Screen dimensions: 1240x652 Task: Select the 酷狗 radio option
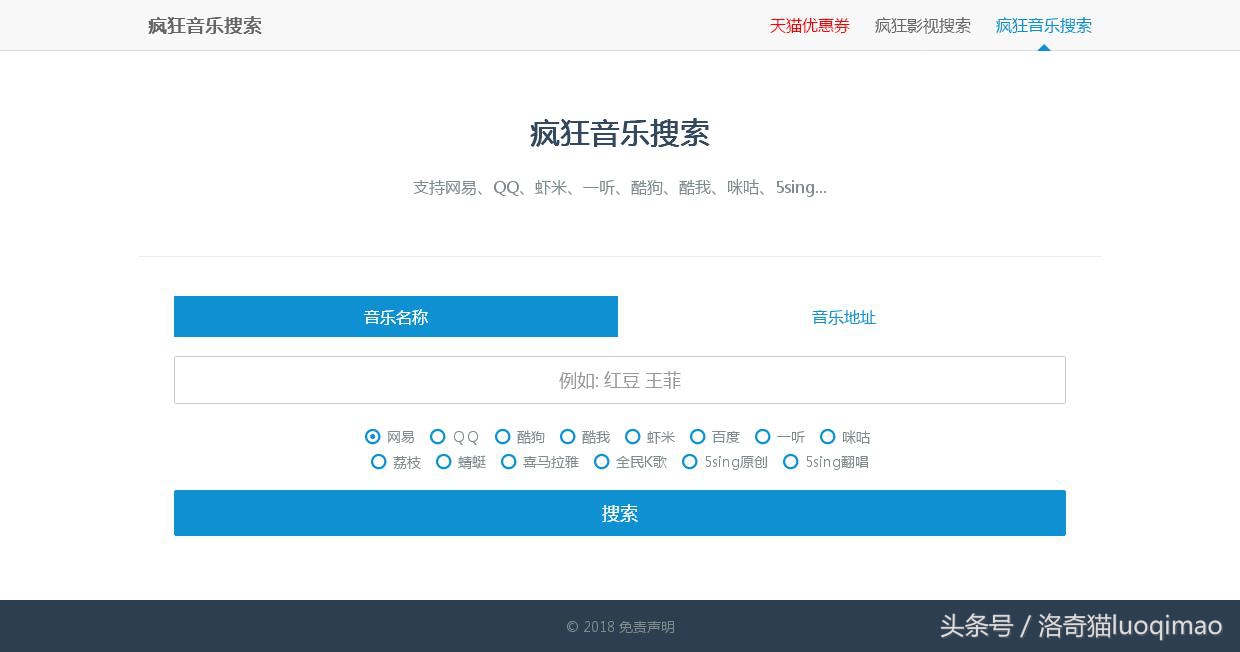(503, 437)
